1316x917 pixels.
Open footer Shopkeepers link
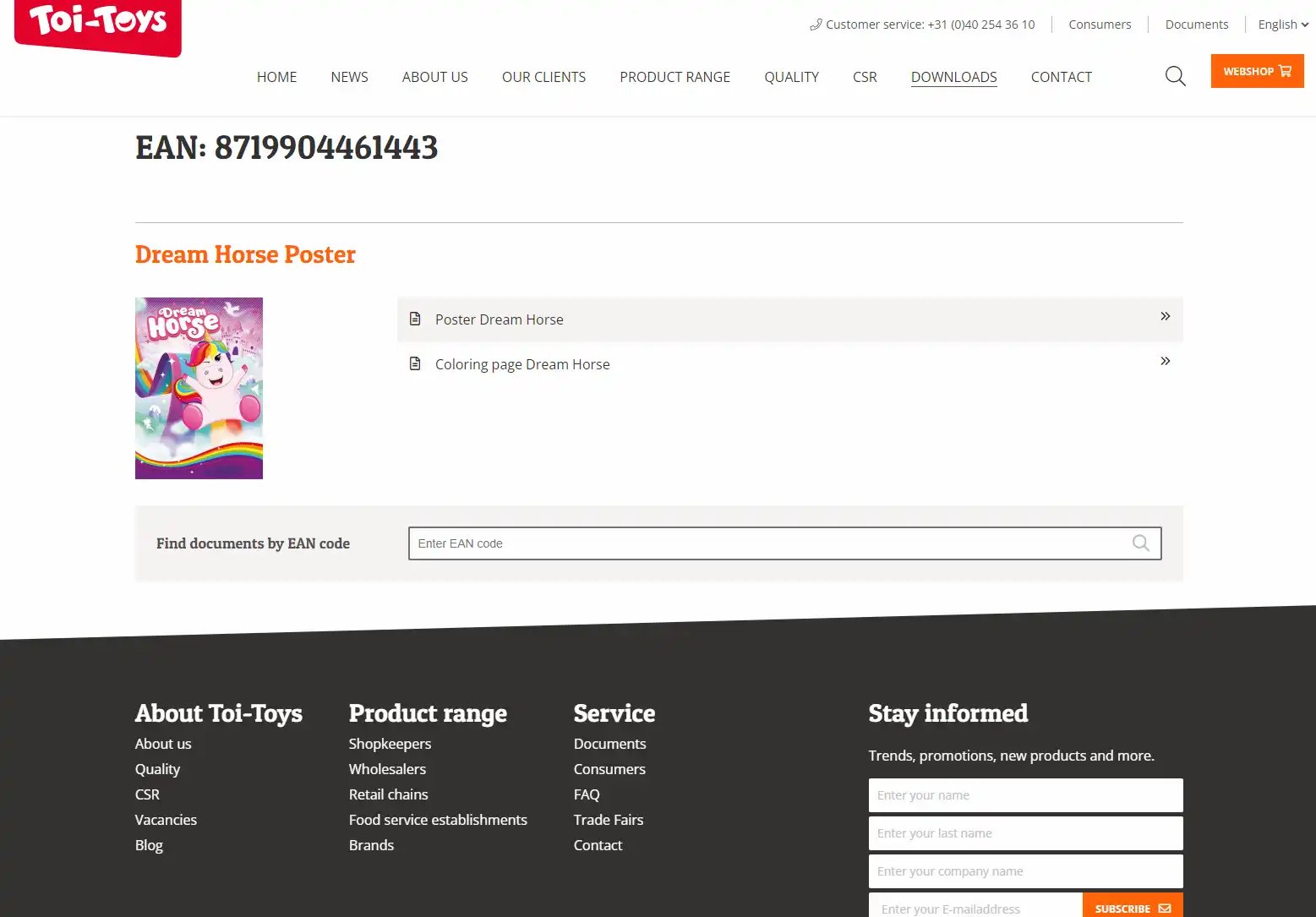[390, 744]
